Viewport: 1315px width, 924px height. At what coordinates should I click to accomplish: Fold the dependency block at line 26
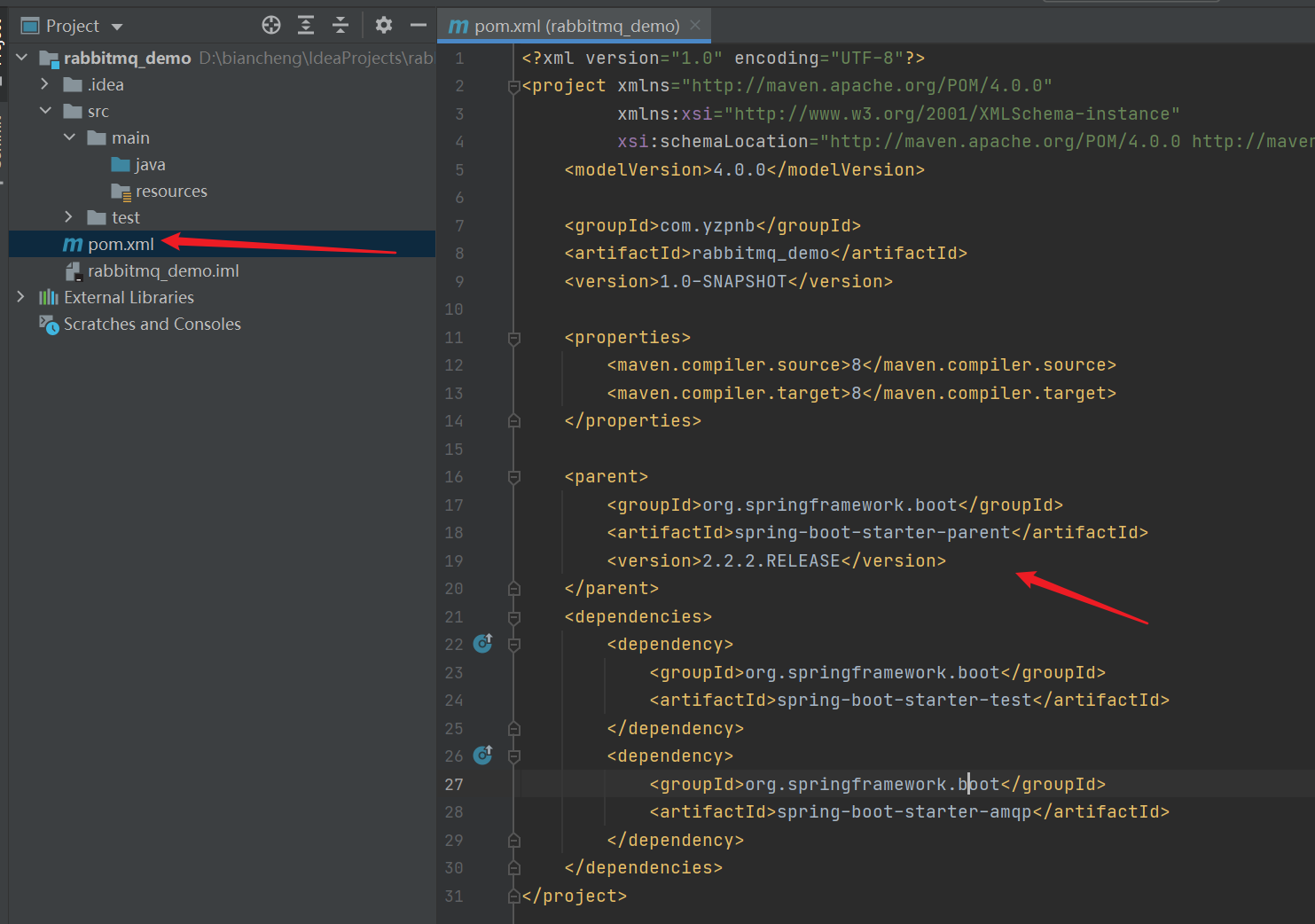point(513,756)
